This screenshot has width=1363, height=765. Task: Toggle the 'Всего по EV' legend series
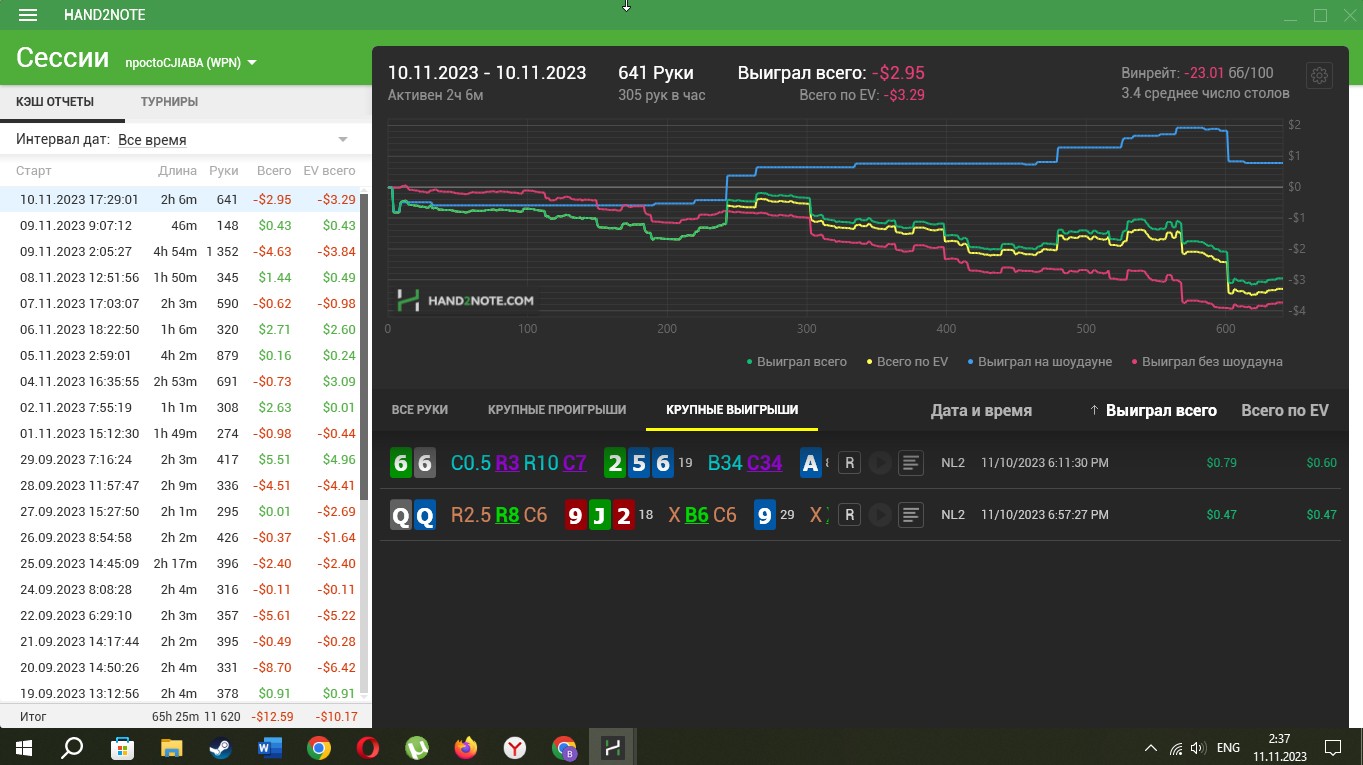pos(907,362)
